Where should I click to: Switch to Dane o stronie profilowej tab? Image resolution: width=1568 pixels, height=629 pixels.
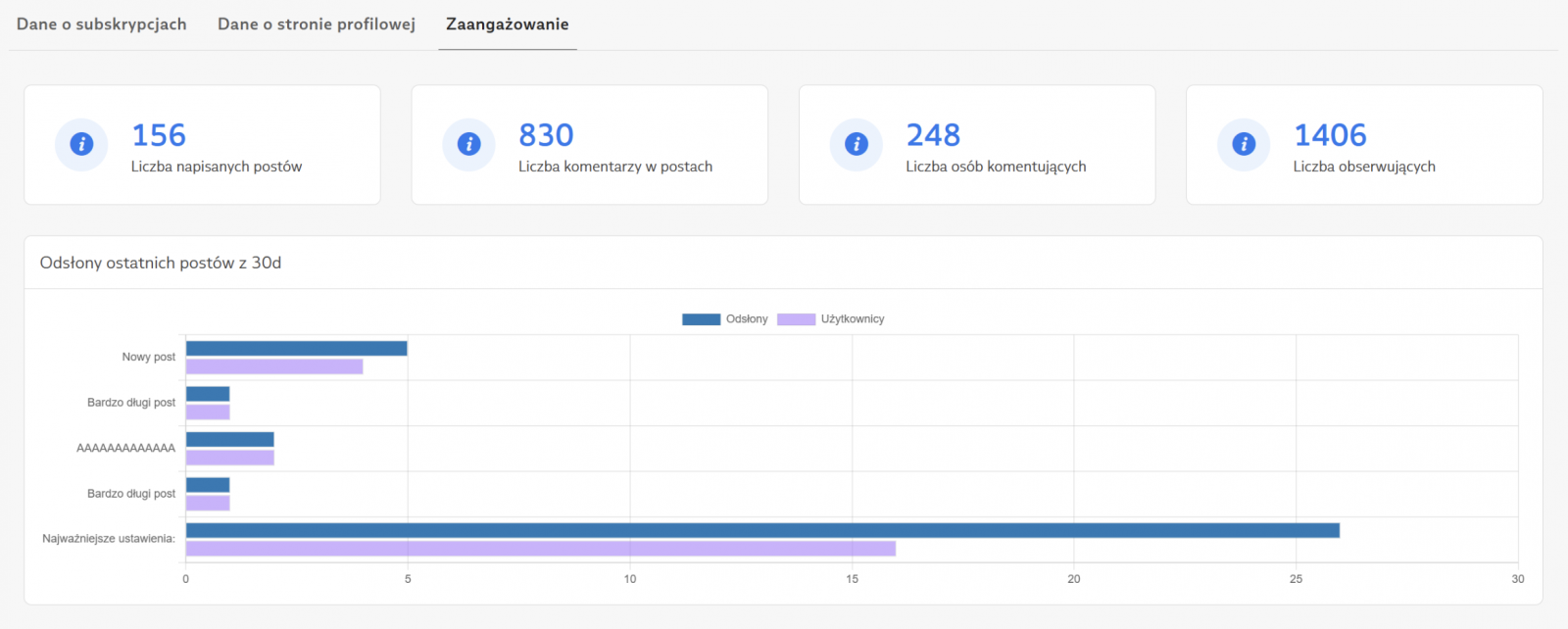[317, 24]
